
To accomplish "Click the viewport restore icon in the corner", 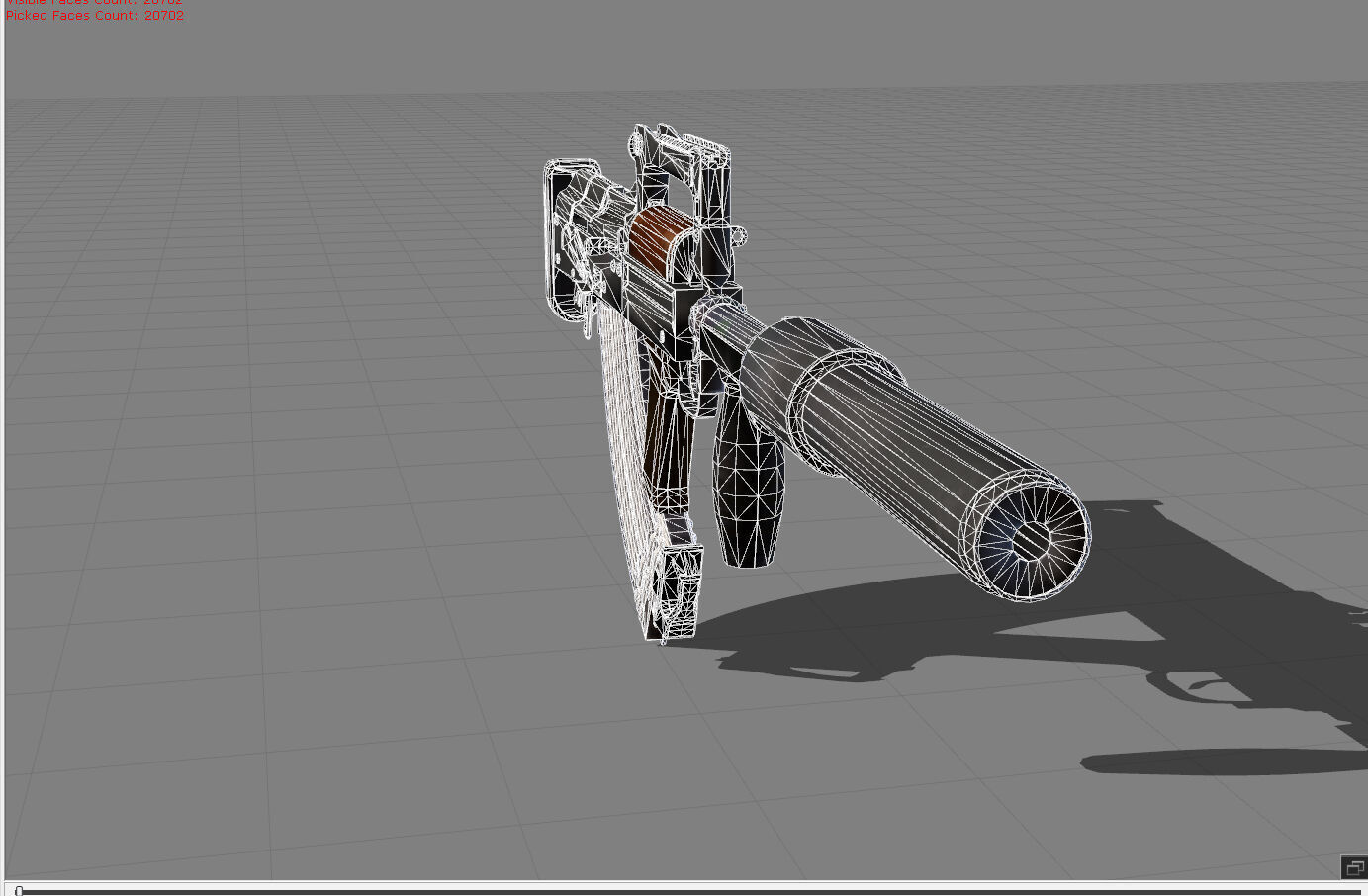I will pyautogui.click(x=1353, y=867).
